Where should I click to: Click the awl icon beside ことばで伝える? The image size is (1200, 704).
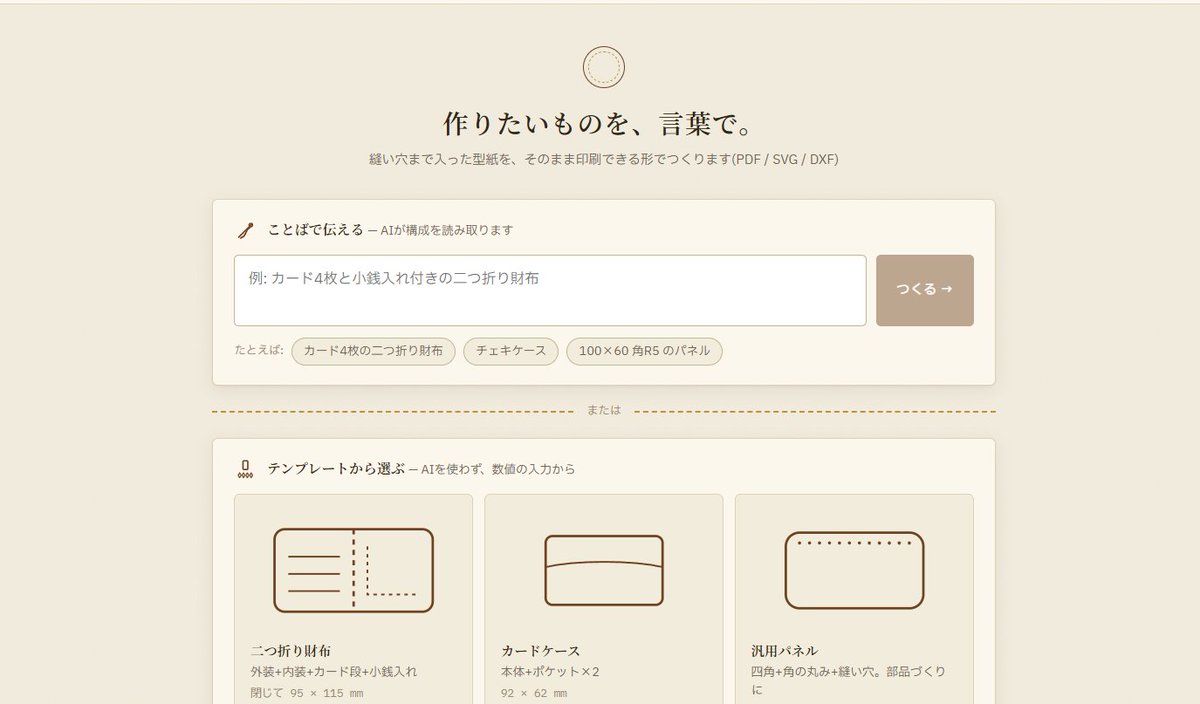point(245,230)
